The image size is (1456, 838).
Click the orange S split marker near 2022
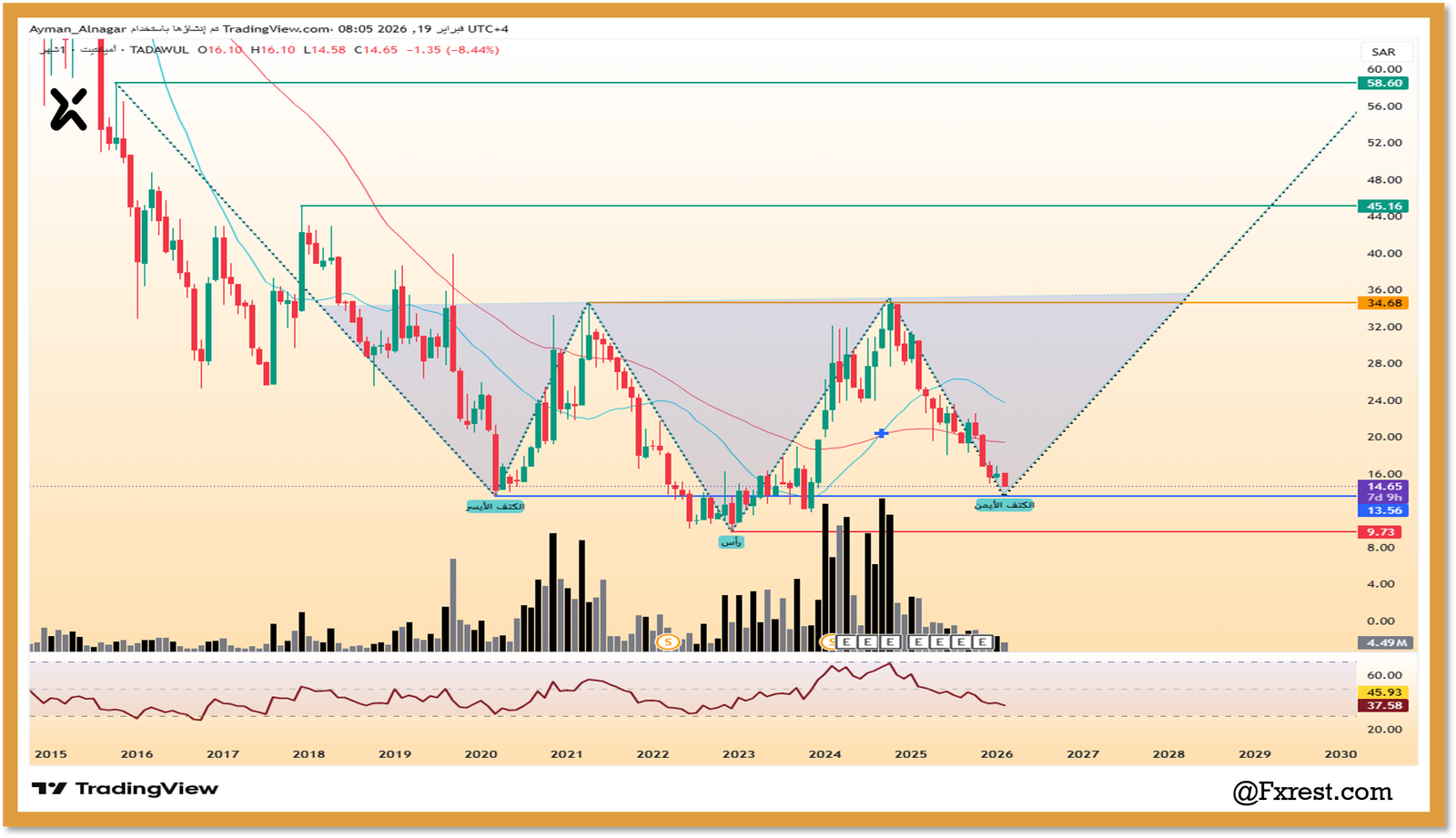coord(668,641)
